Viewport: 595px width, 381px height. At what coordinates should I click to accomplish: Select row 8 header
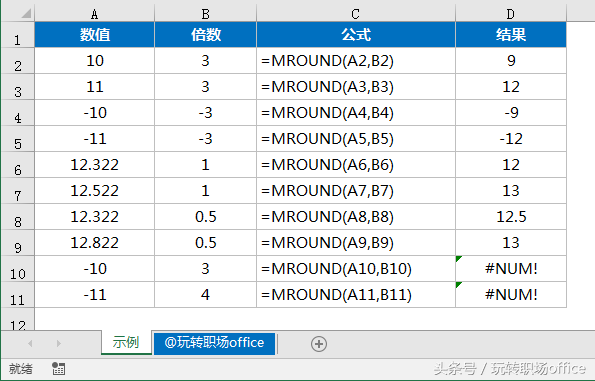(17, 217)
